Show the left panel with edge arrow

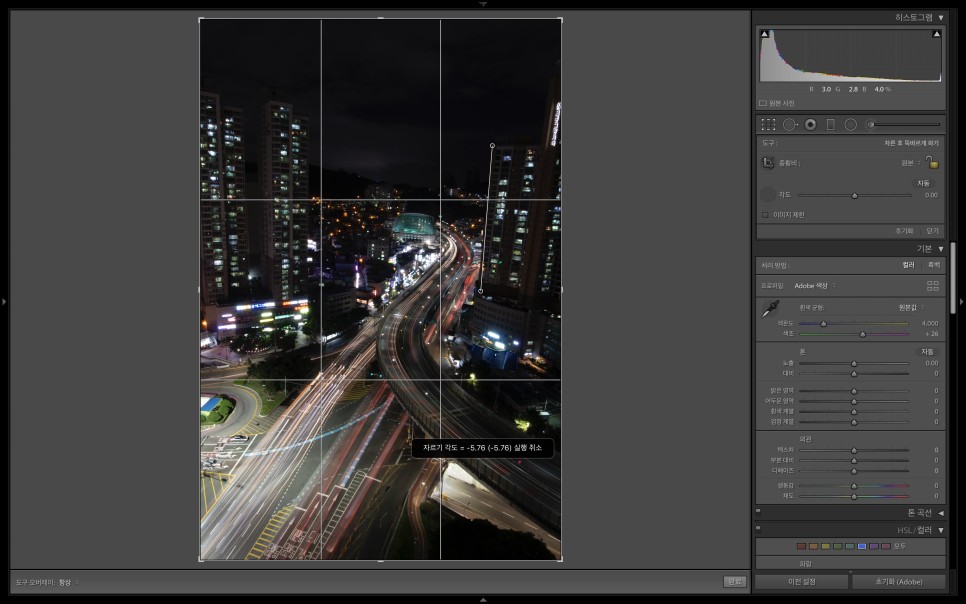(x=4, y=301)
